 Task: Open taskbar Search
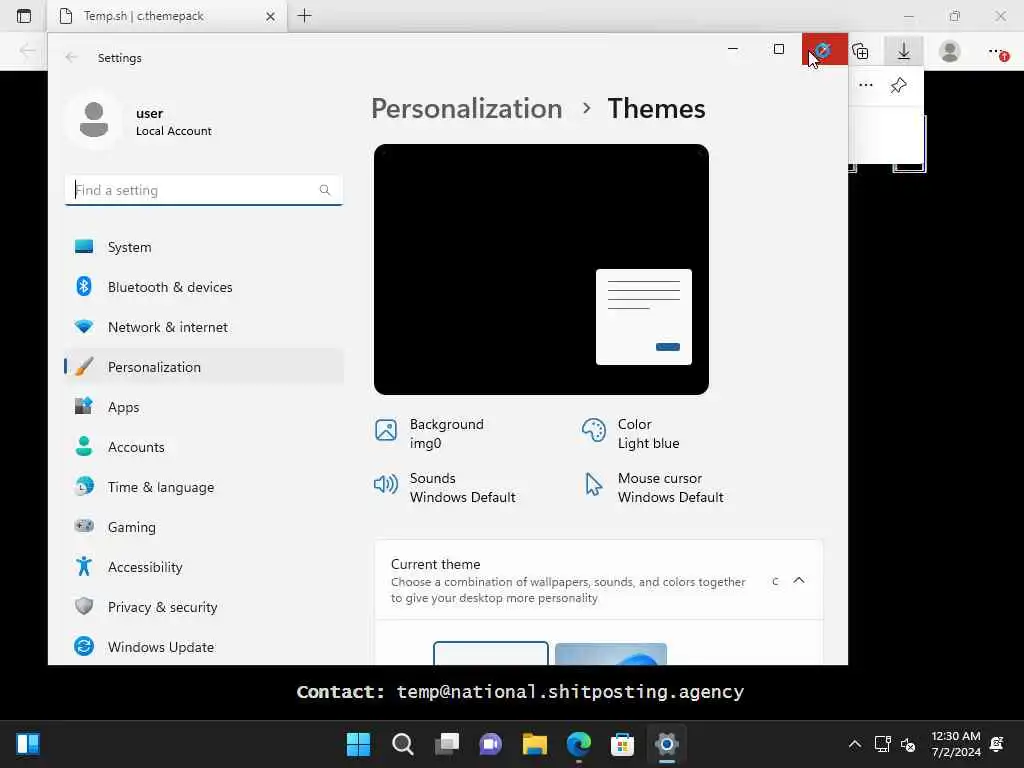coord(402,744)
